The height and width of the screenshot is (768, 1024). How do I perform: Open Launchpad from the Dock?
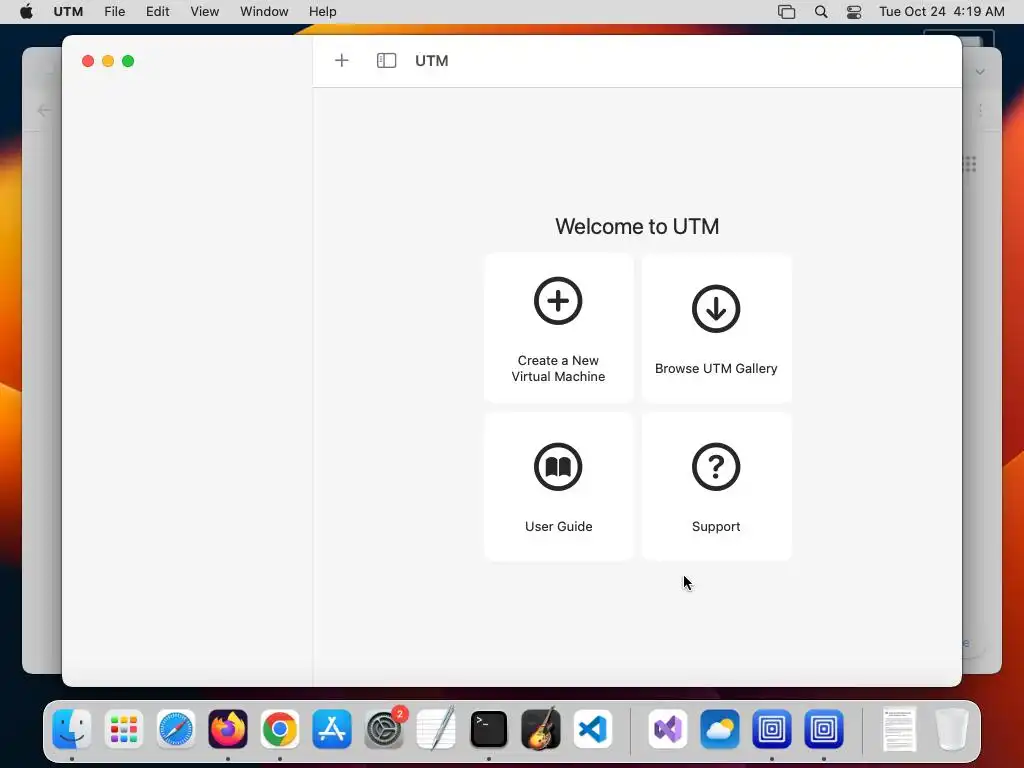123,729
